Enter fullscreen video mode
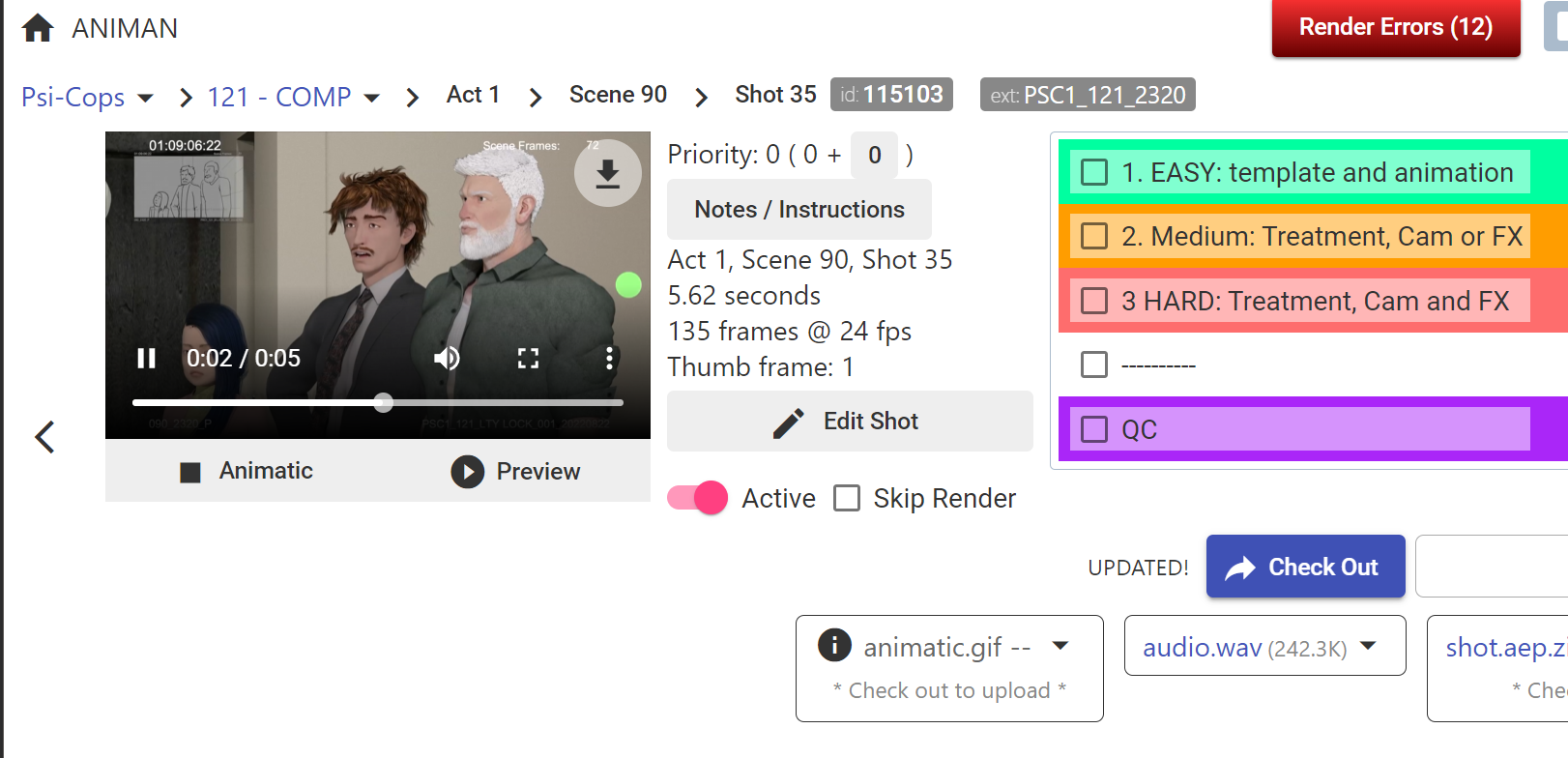Viewport: 1568px width, 758px height. pos(528,359)
